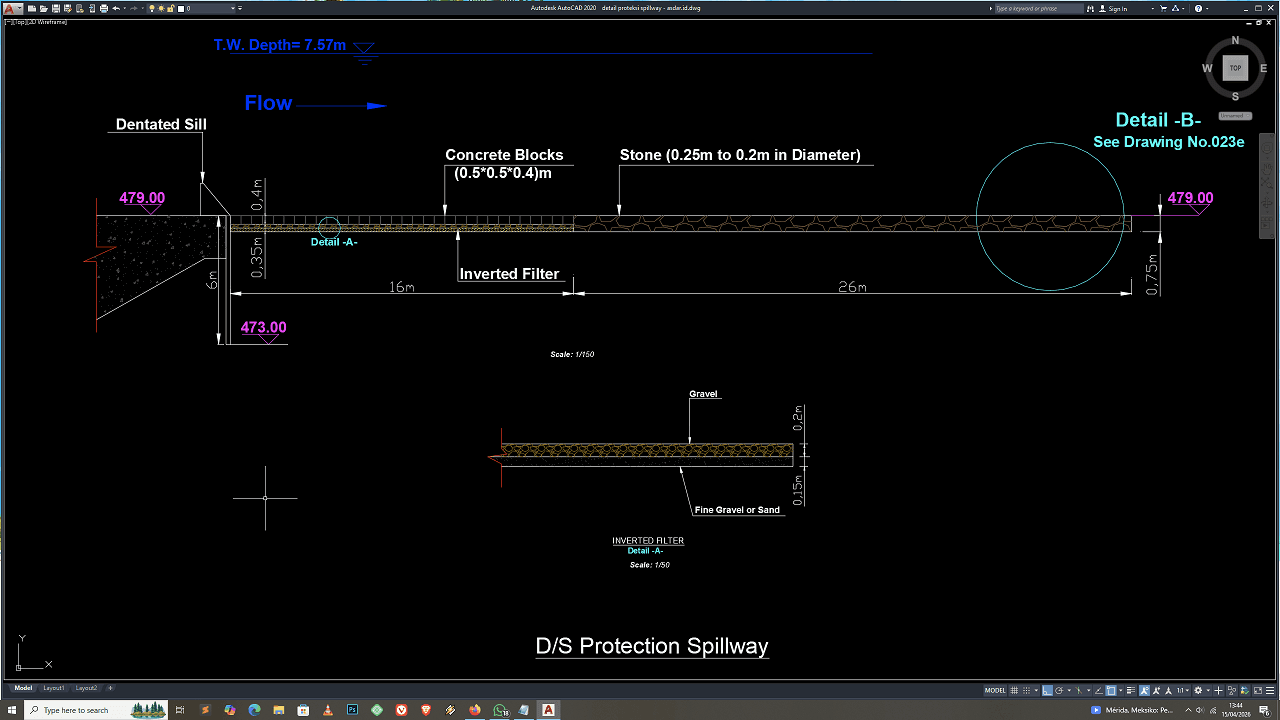Toggle Object Snap in status bar
The image size is (1280, 720).
click(1111, 690)
